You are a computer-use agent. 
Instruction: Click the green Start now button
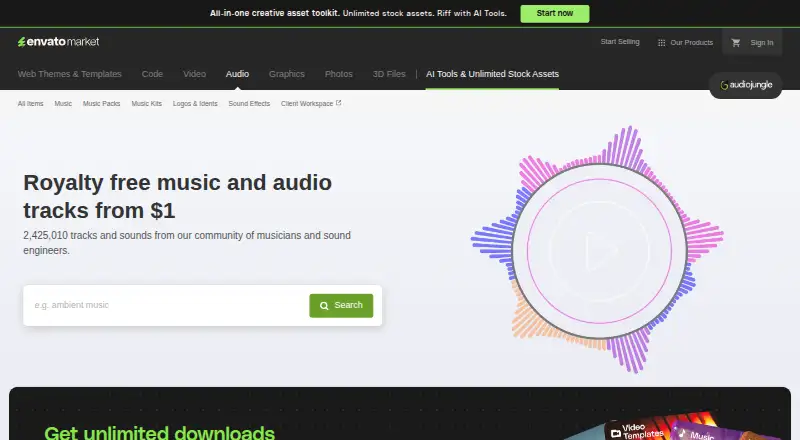point(555,14)
